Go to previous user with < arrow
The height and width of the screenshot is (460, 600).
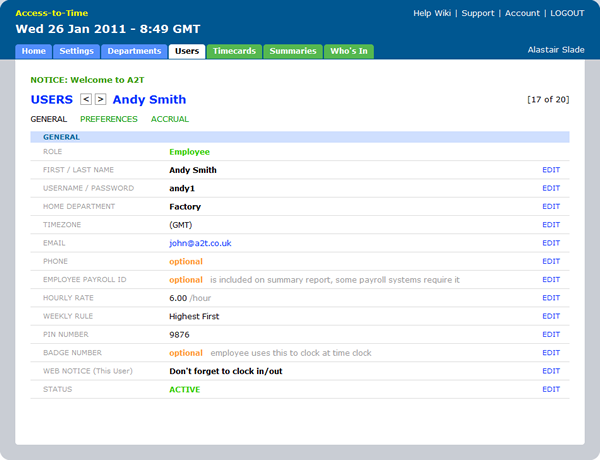(86, 99)
